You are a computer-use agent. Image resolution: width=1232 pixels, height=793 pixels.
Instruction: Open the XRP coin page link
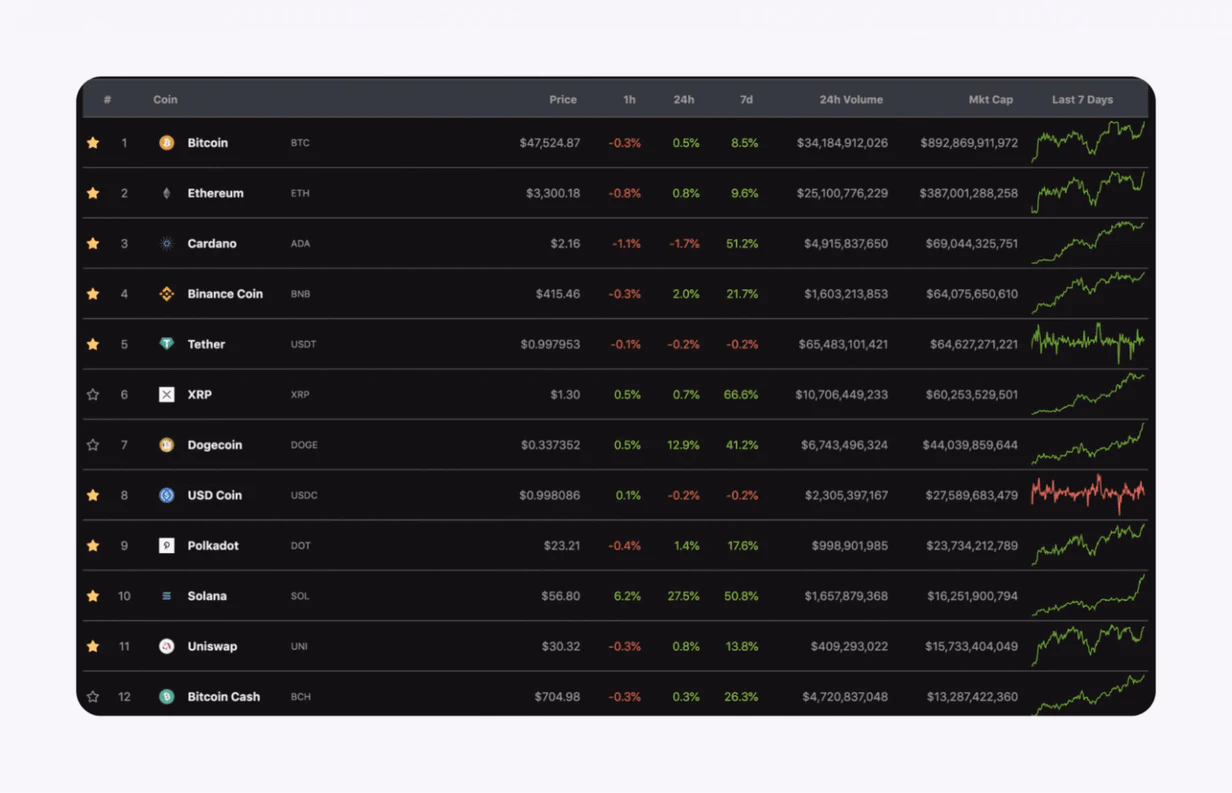pos(200,394)
